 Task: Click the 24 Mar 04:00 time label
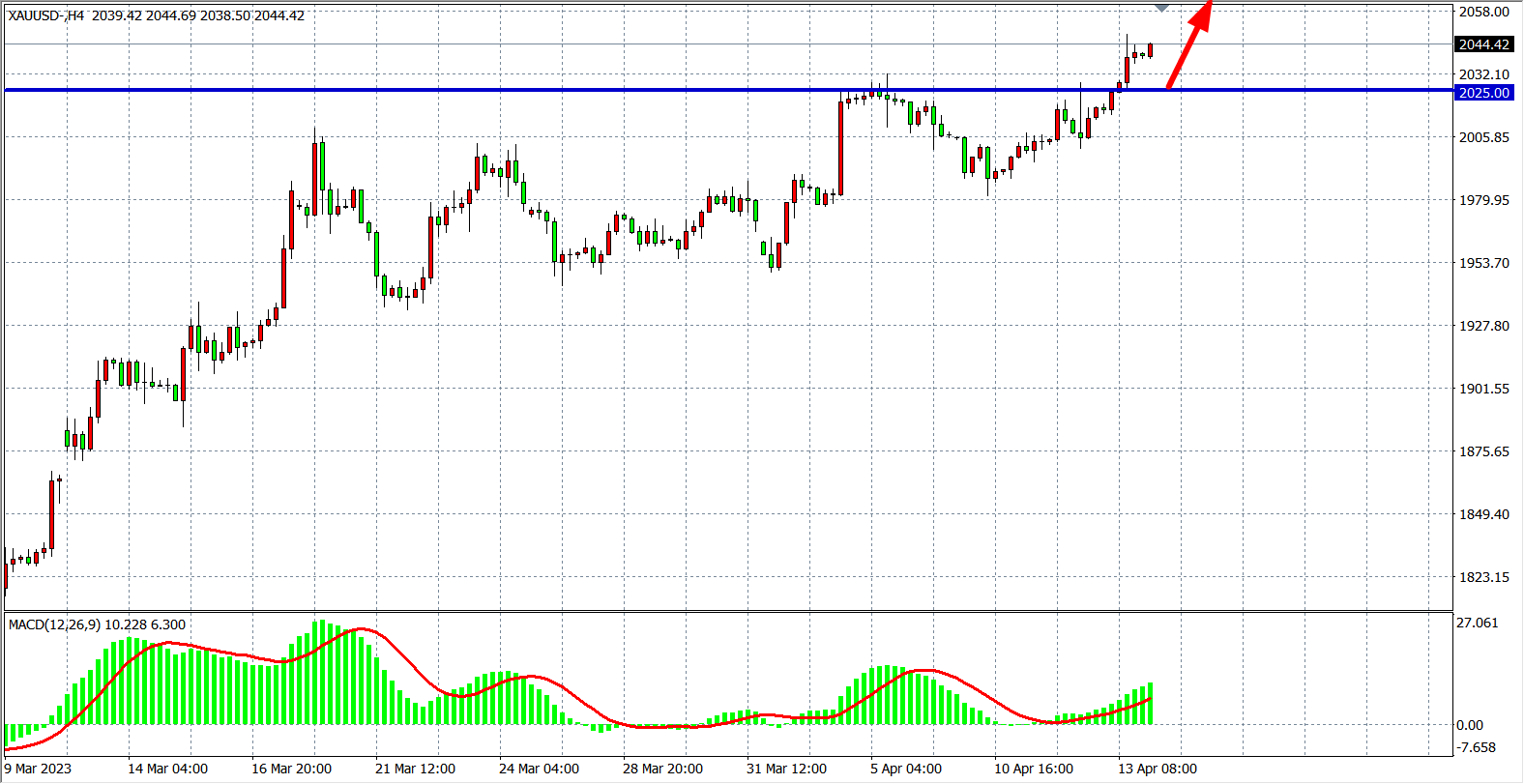[x=539, y=769]
